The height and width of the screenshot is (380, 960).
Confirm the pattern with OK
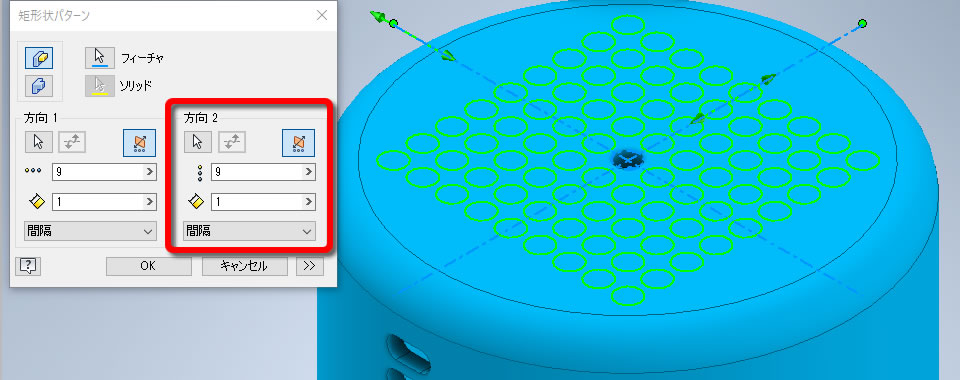[x=148, y=266]
